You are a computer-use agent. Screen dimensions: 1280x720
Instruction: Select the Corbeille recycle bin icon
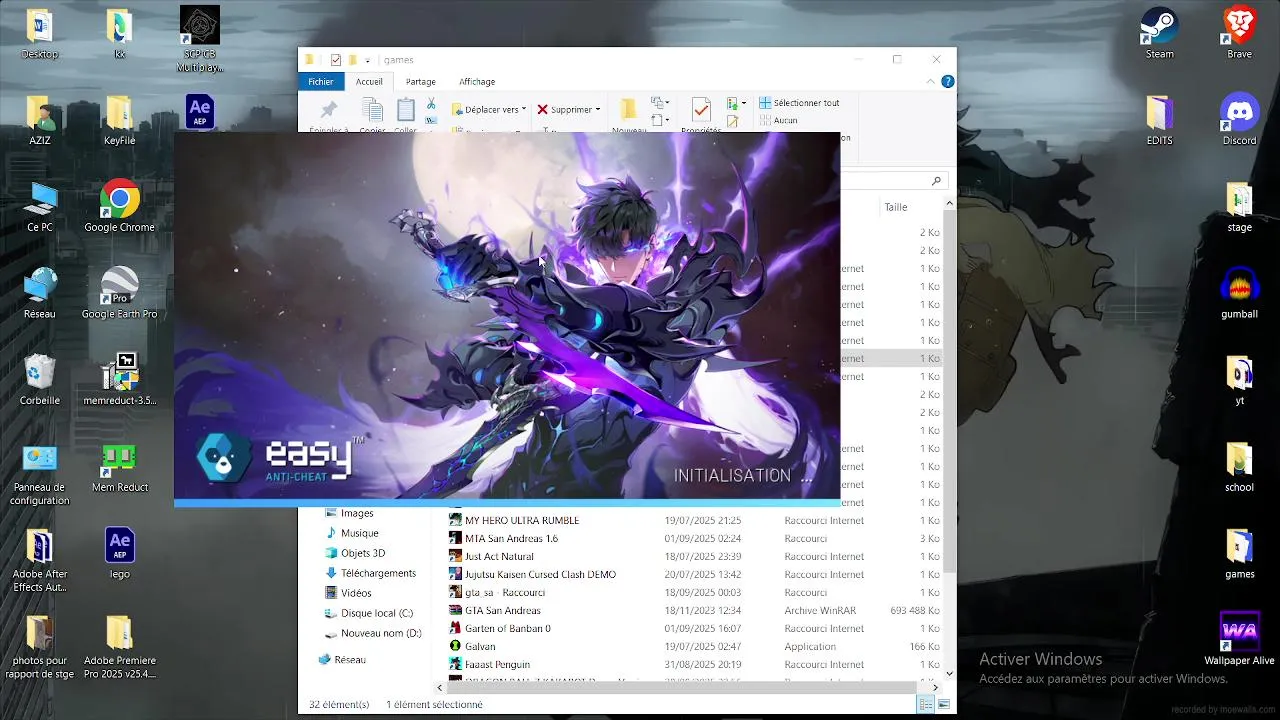tap(40, 380)
